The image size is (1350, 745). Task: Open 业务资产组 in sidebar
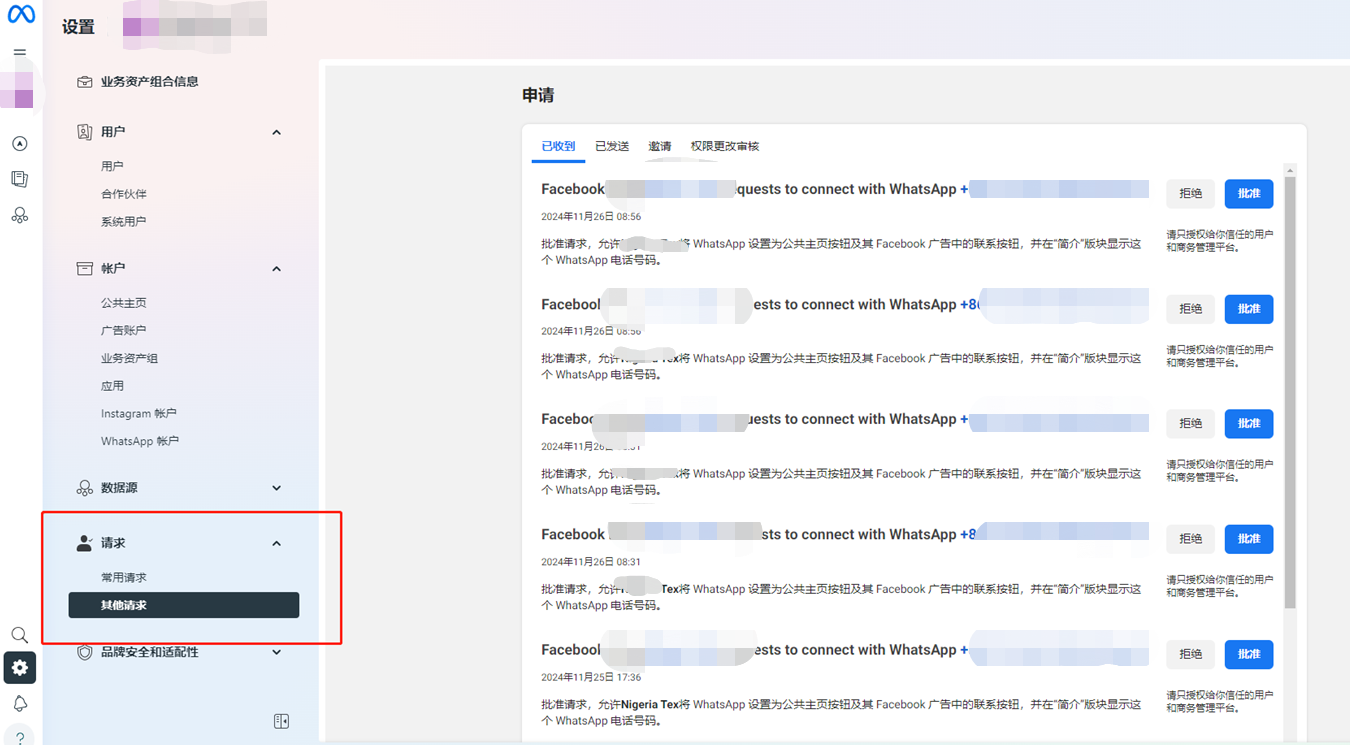pyautogui.click(x=129, y=358)
